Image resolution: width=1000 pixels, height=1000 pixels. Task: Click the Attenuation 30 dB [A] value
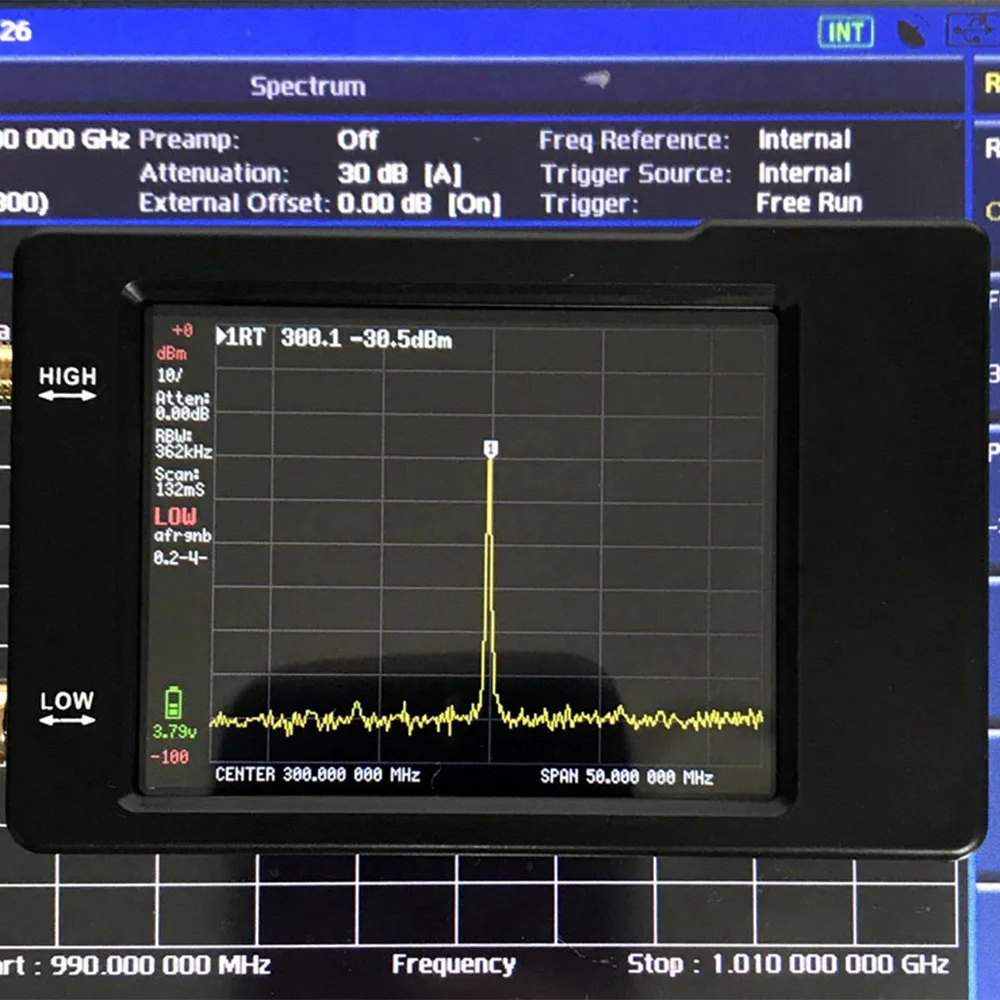click(399, 173)
